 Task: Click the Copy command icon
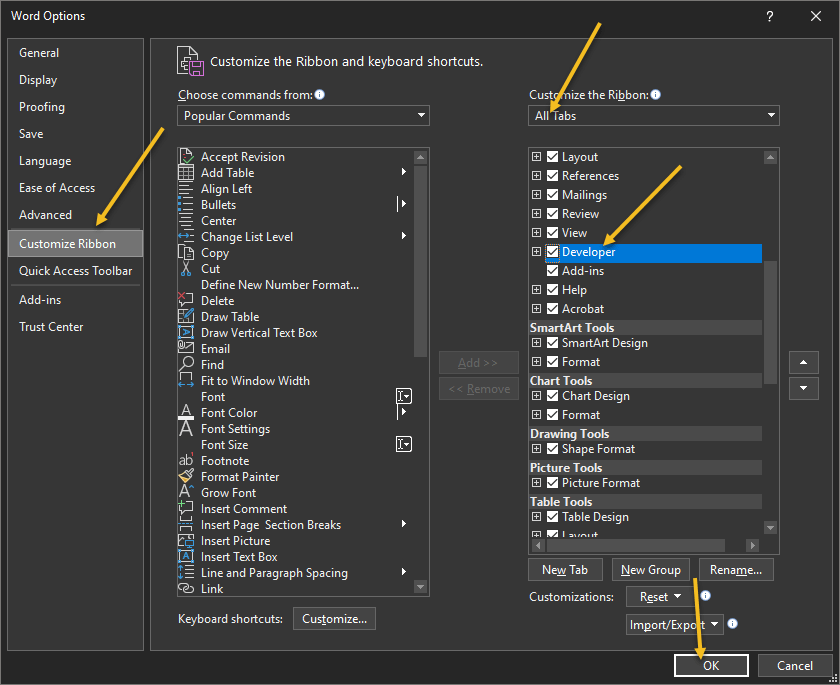click(185, 253)
